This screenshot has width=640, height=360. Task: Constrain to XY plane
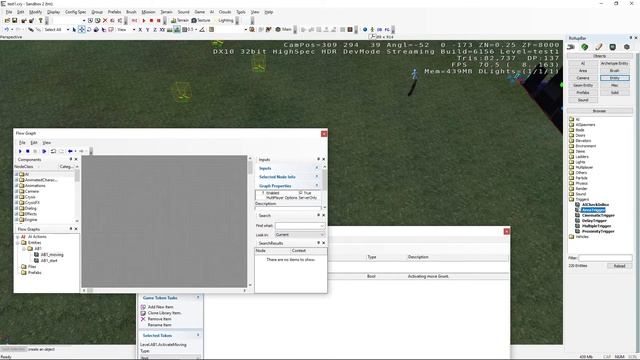tap(162, 29)
